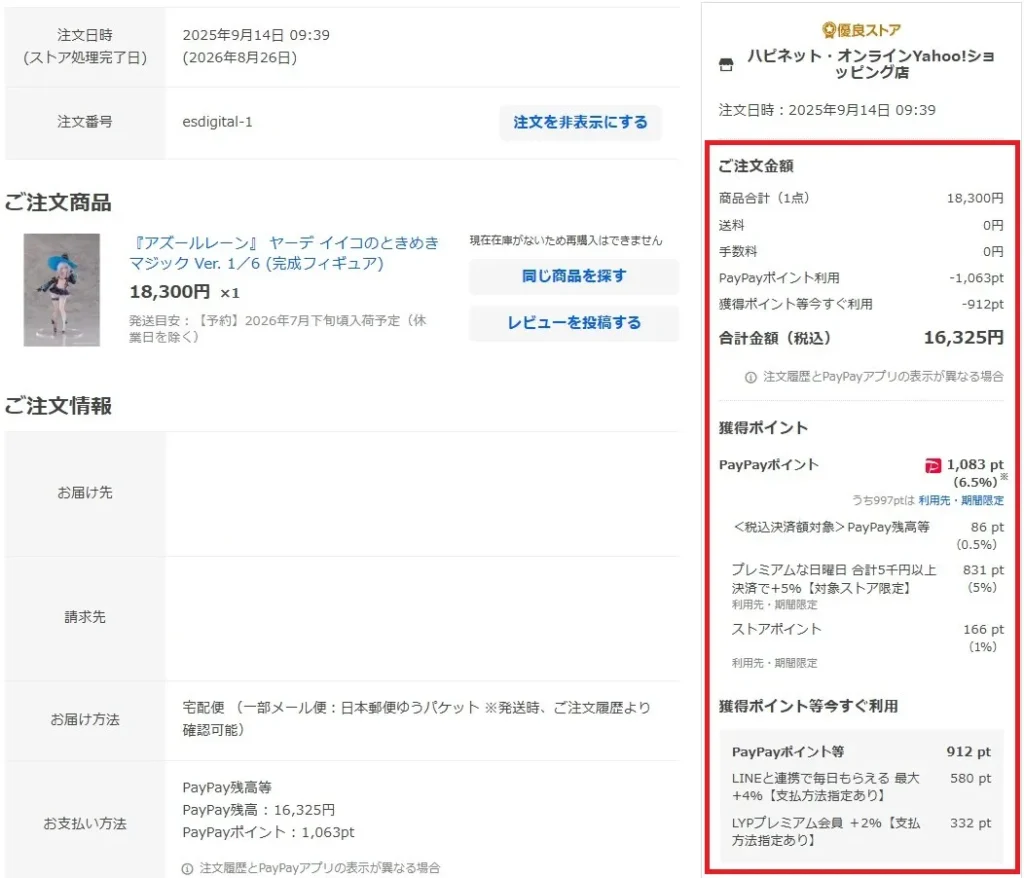Click the PayPayポイント利用 -1,063pt row value
Image resolution: width=1024 pixels, height=878 pixels.
pos(976,278)
